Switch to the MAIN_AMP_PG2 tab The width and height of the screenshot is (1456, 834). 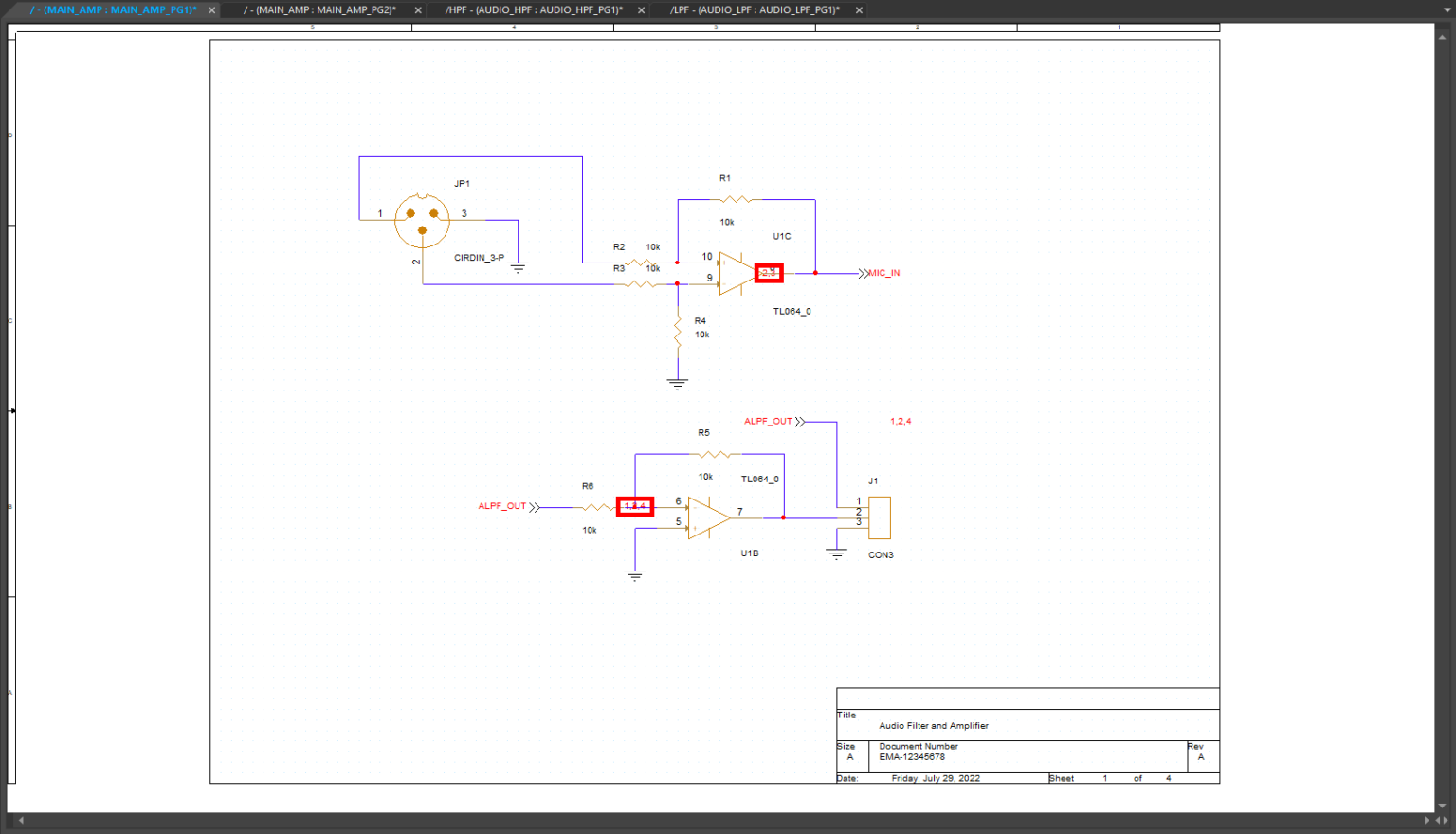pos(322,10)
